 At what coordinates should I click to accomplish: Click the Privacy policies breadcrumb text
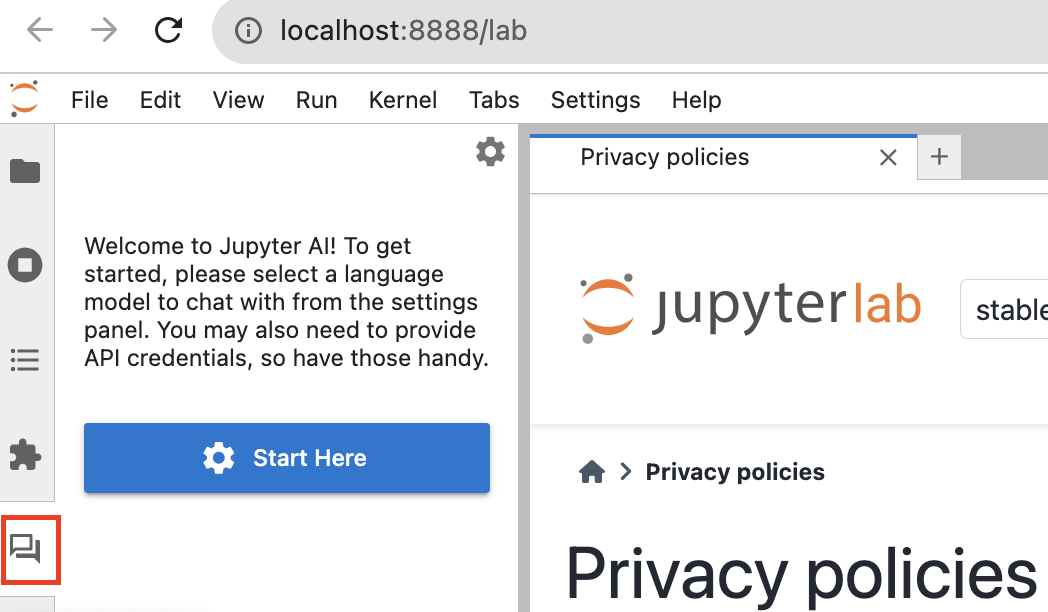[735, 472]
